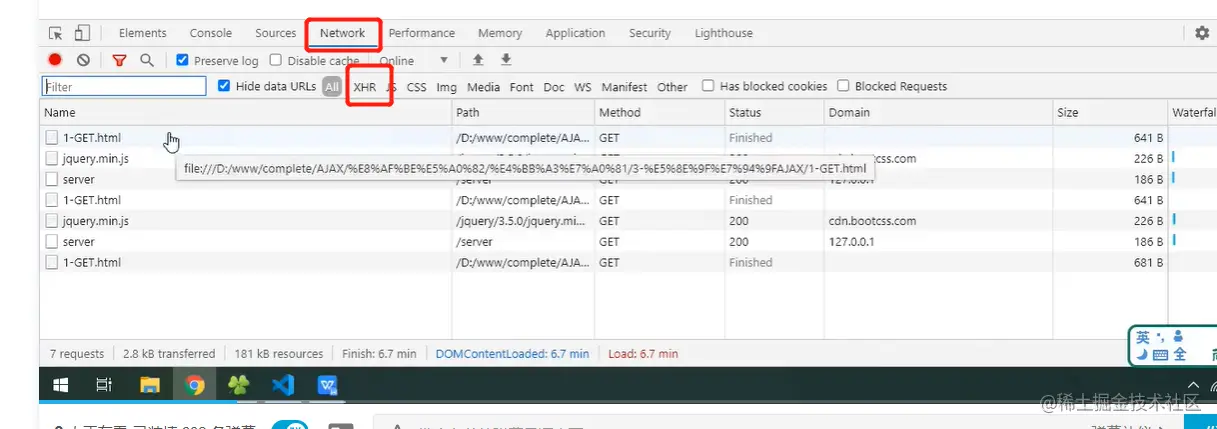Filter requests by XHR type
1217x429 pixels.
[365, 87]
